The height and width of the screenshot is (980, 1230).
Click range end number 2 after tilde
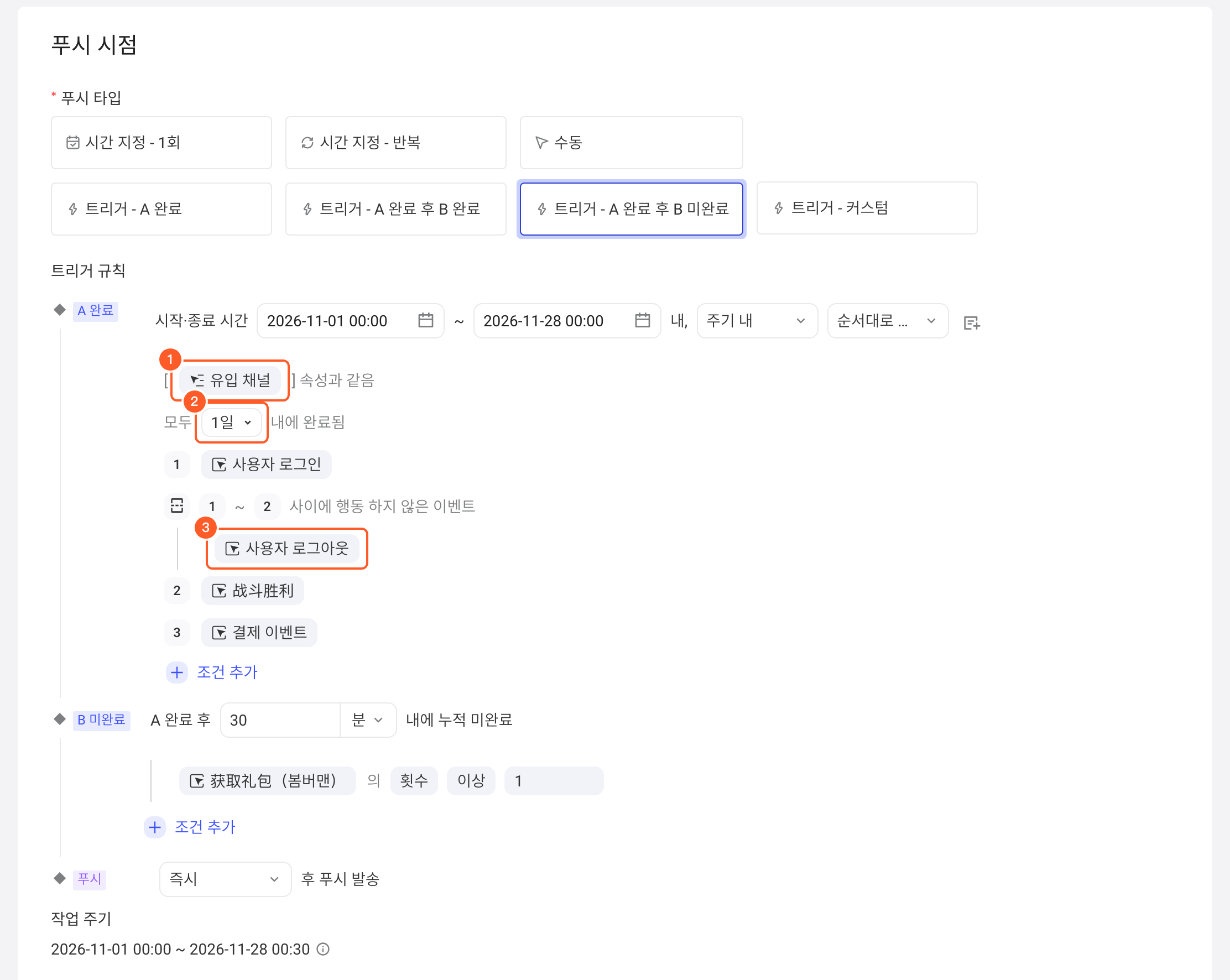tap(267, 507)
